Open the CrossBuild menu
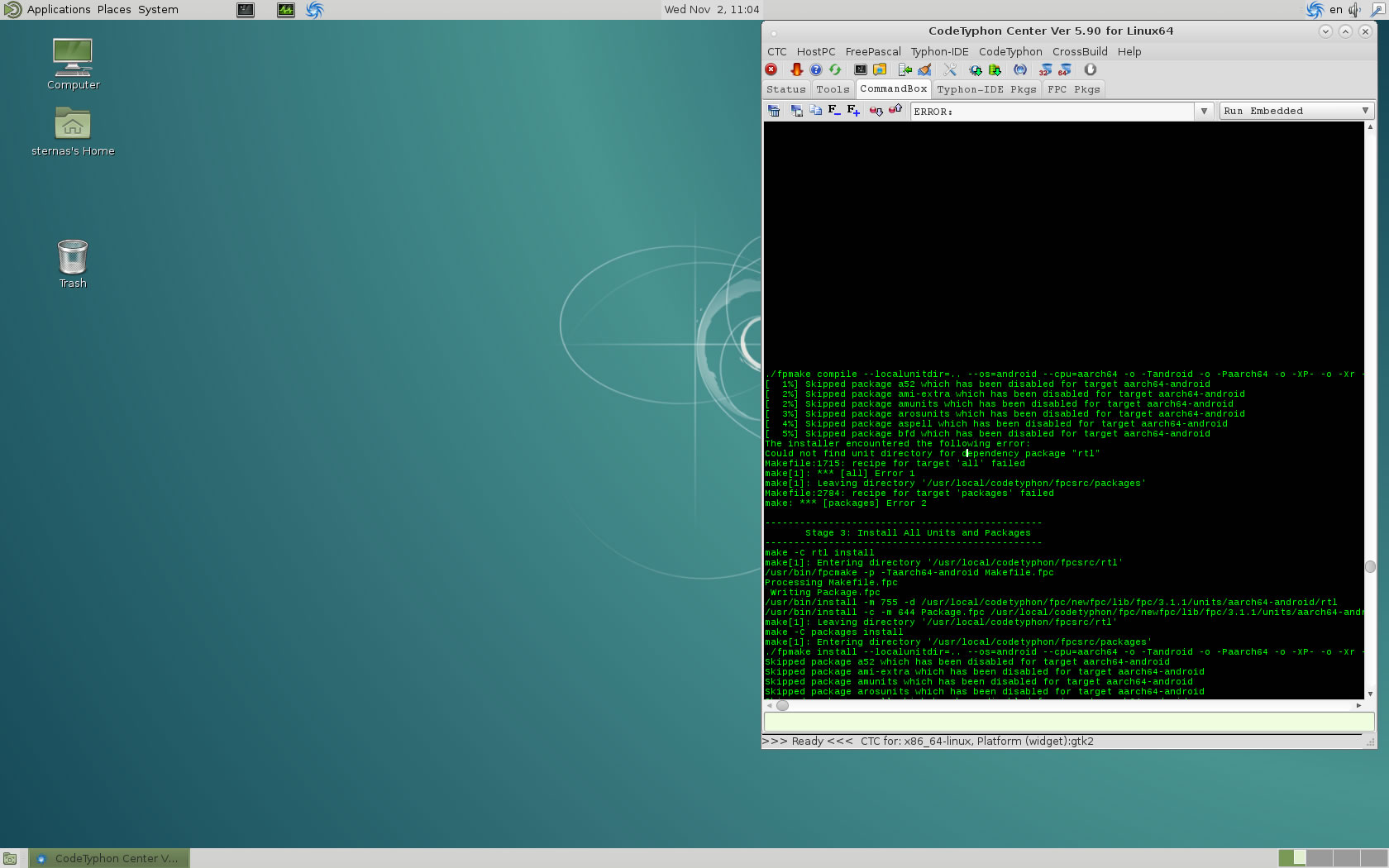1389x868 pixels. (x=1080, y=51)
